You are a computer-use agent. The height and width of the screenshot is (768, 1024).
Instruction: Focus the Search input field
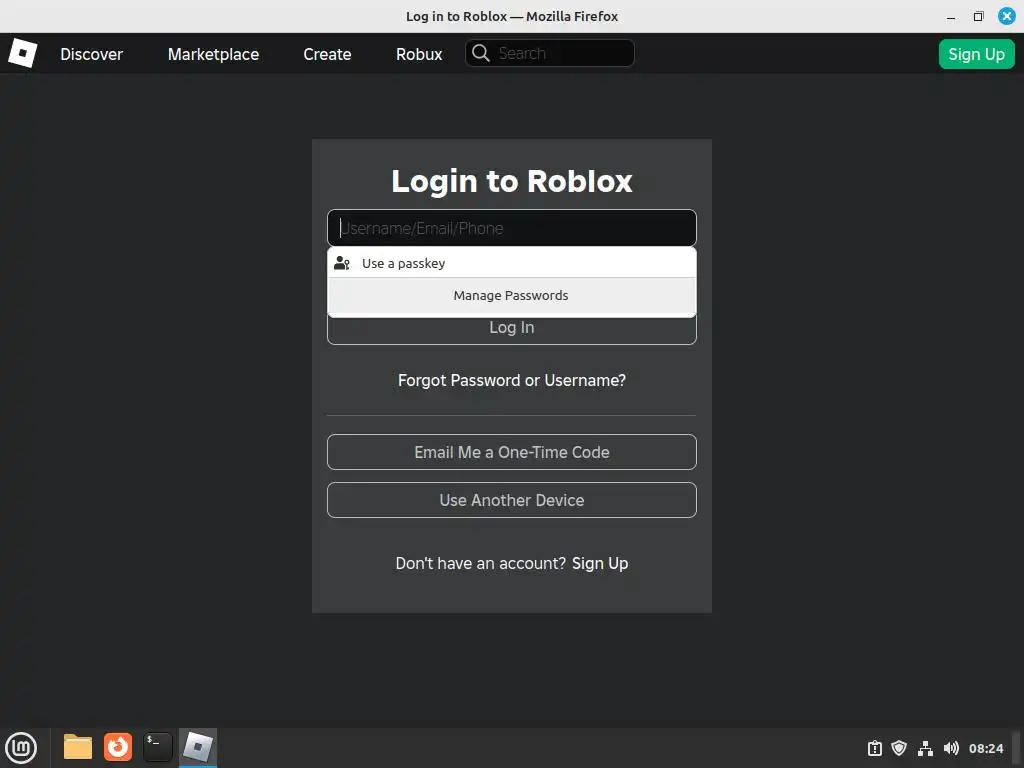click(x=550, y=53)
